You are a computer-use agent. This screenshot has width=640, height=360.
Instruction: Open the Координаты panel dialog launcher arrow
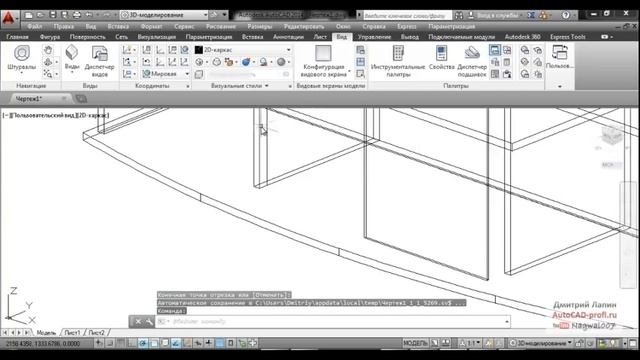pyautogui.click(x=188, y=87)
